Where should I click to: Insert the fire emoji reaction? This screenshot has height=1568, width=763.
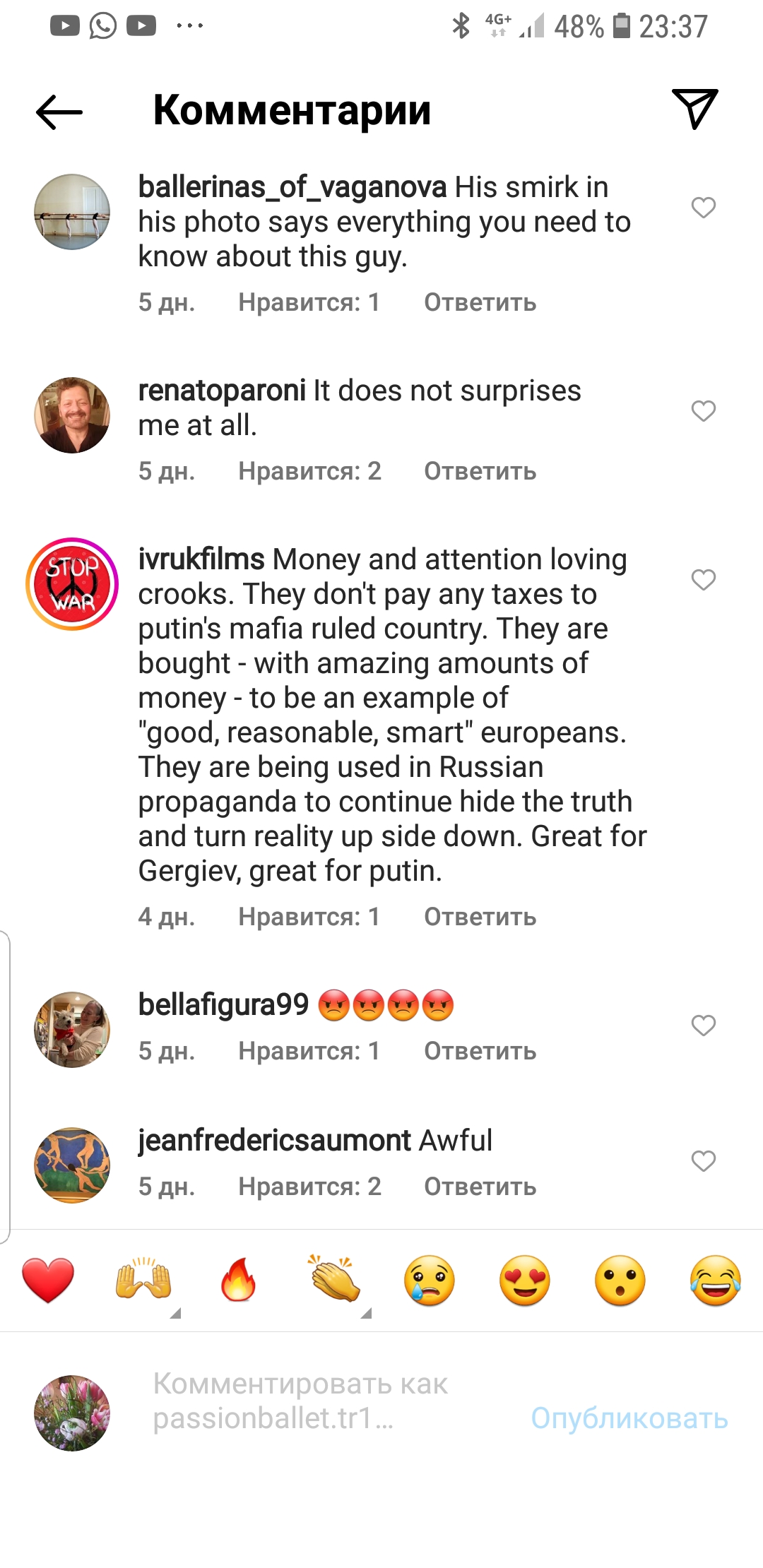pyautogui.click(x=238, y=1280)
